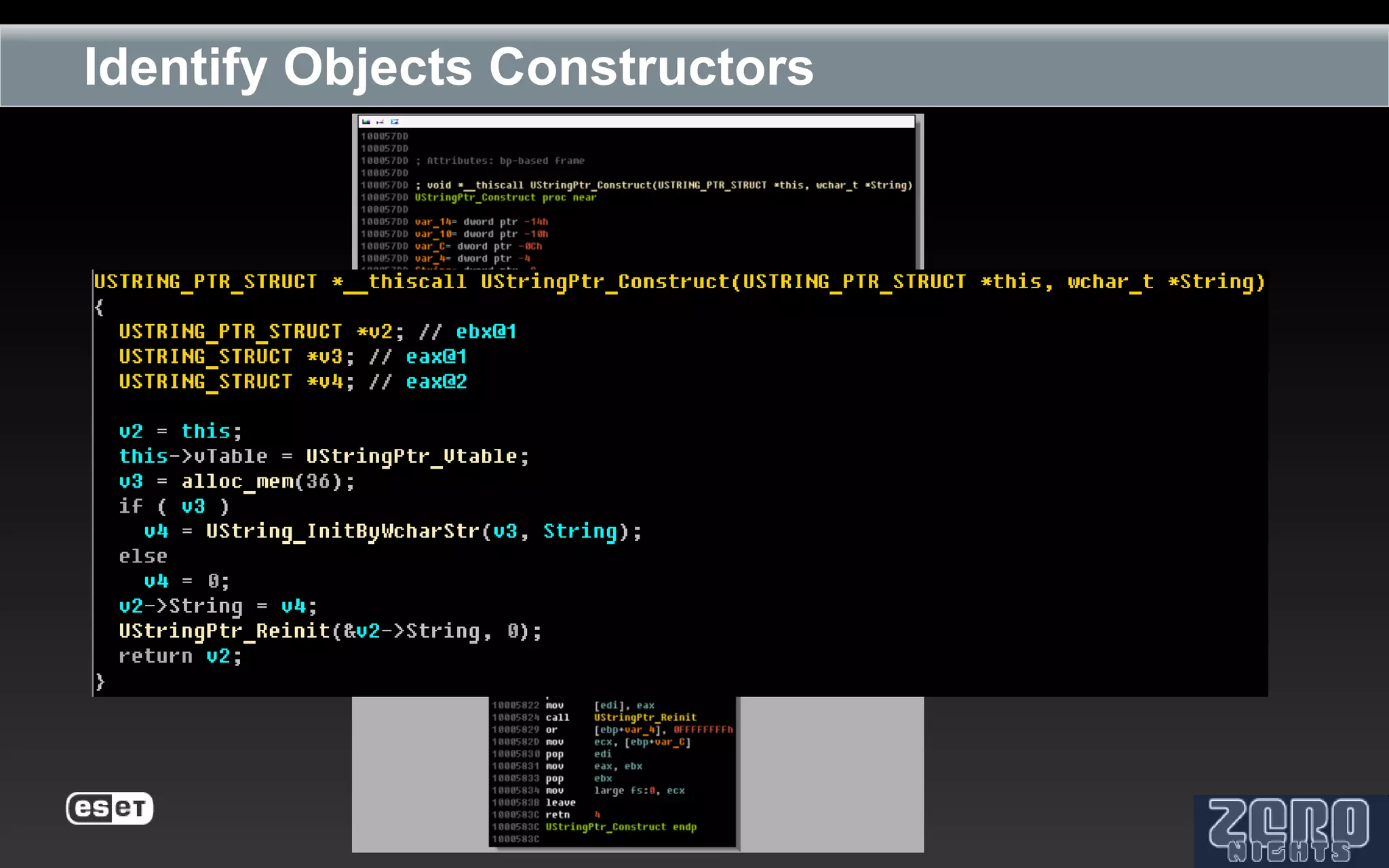Click the 'v2->String = v4;' statement
The height and width of the screenshot is (868, 1389).
tap(218, 606)
